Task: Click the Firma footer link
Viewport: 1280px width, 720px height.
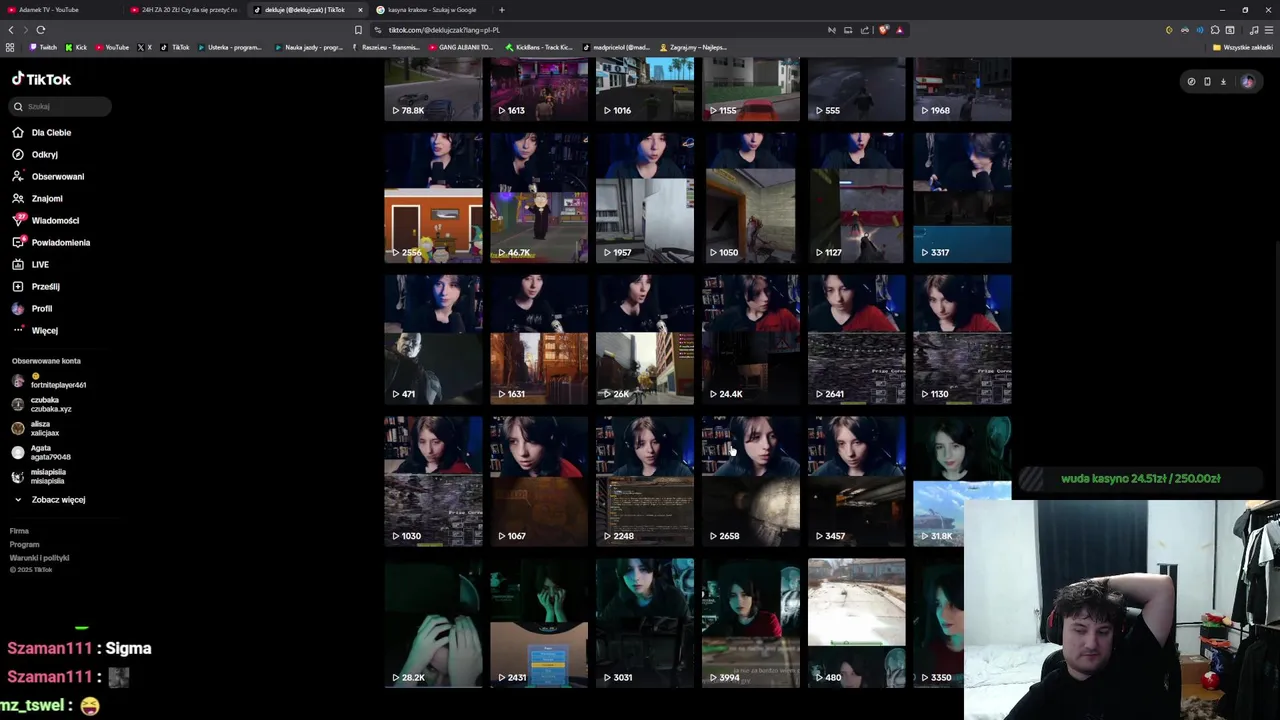Action: [19, 531]
